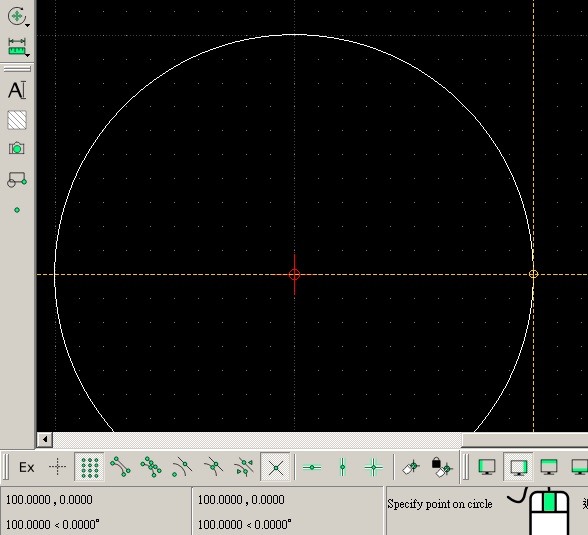
Task: Toggle Ex exclusive snap mode
Action: [27, 468]
